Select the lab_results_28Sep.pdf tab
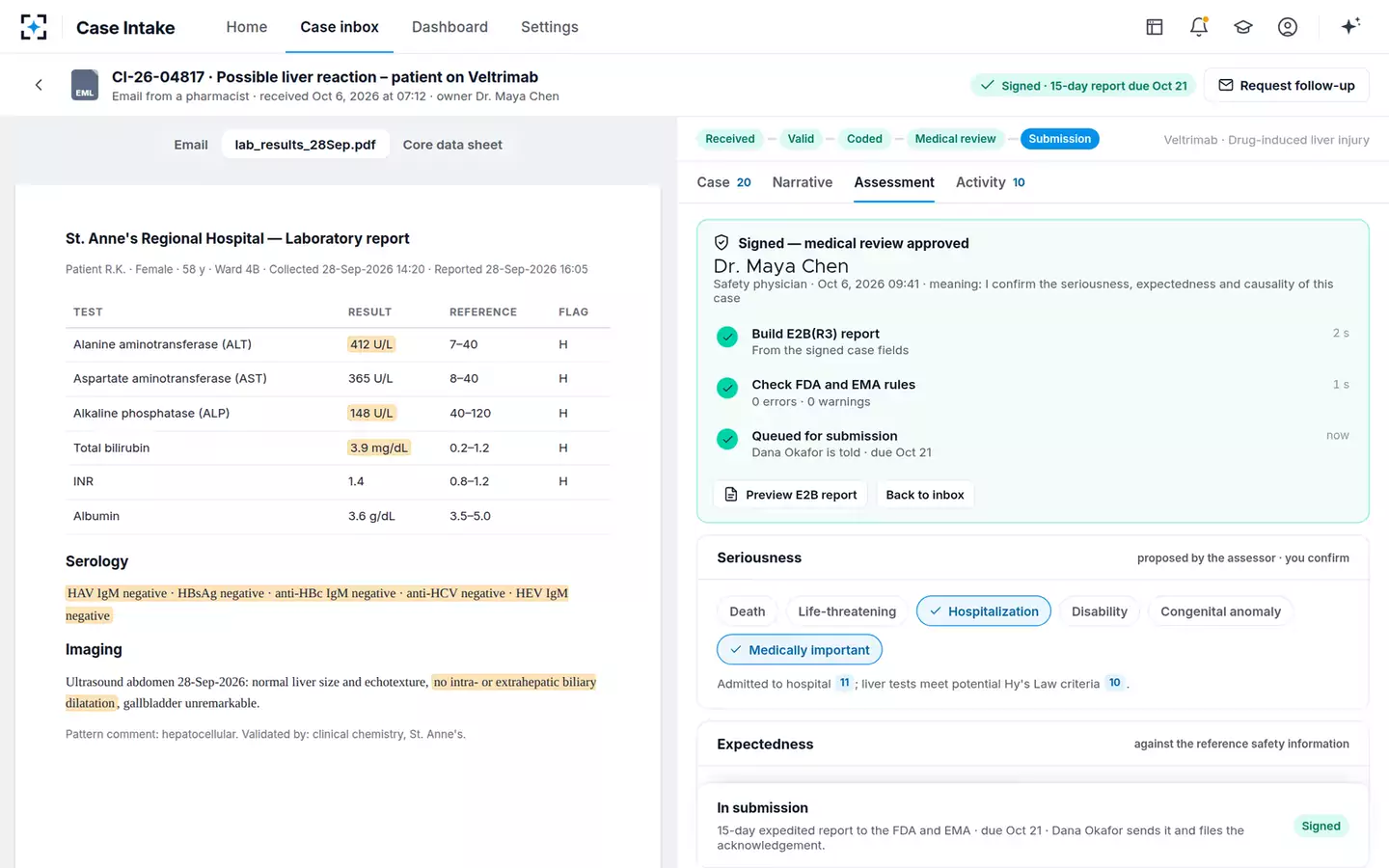 [x=305, y=145]
